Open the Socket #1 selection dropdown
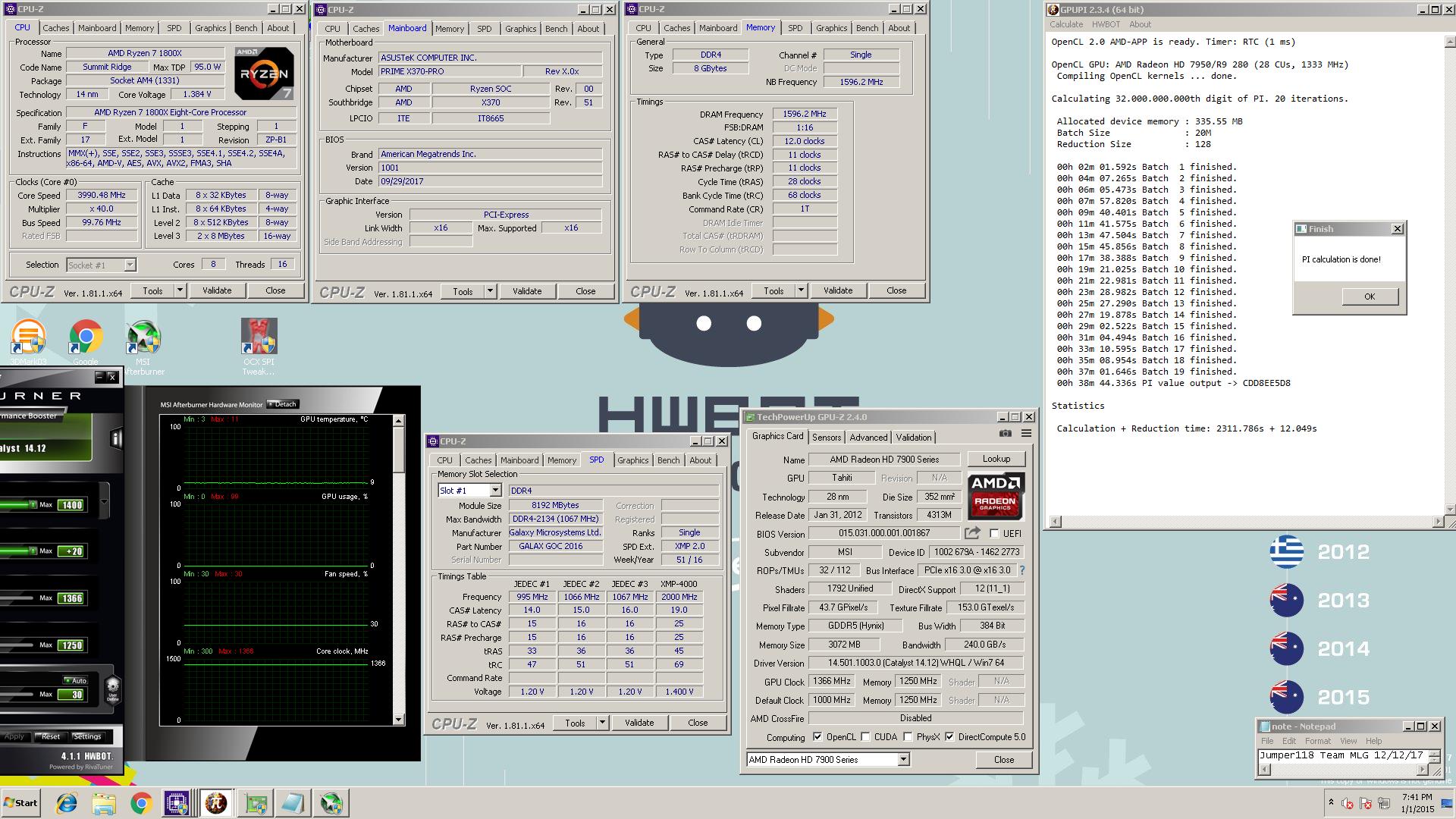The image size is (1456, 819). tap(130, 265)
